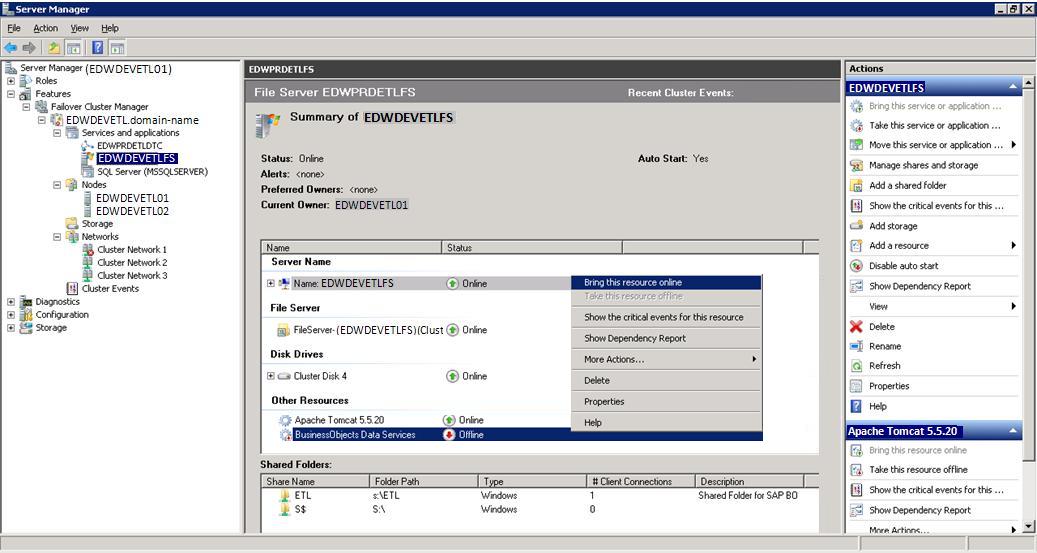Collapse the EDWDEVETLFS Actions section
Screen dimensions: 1037x553
point(1013,87)
